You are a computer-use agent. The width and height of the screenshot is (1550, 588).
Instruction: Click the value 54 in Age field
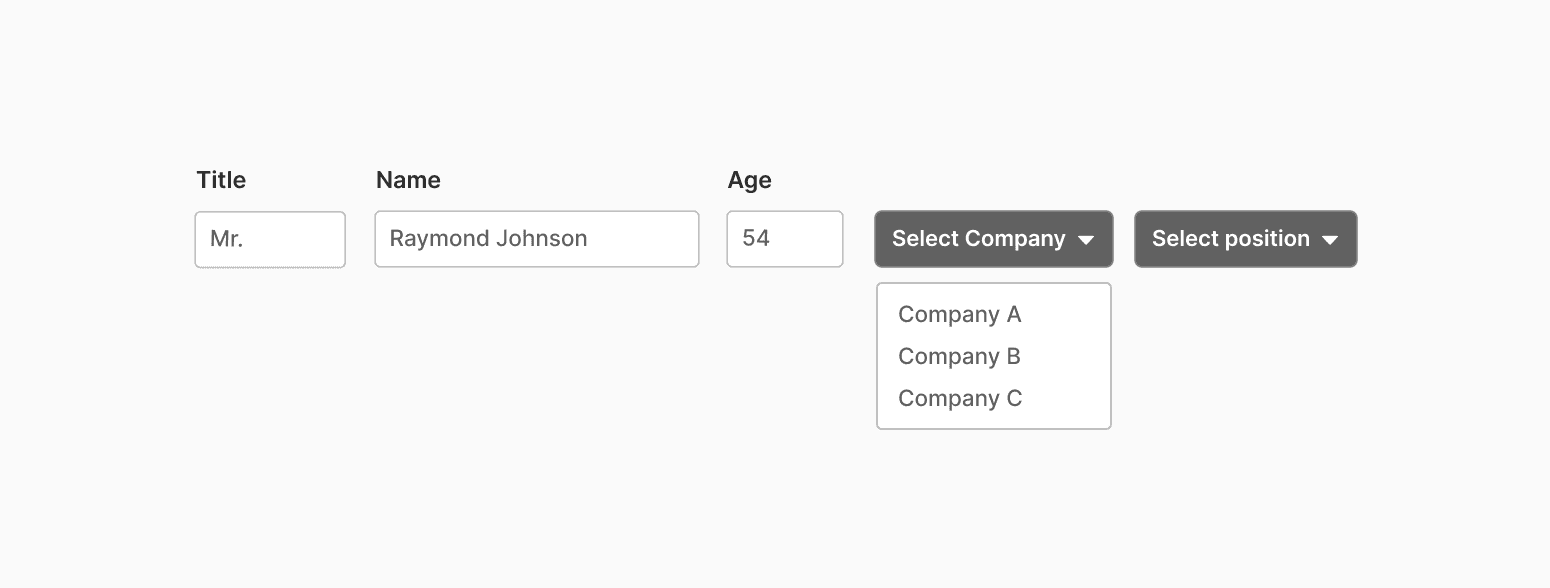coord(756,239)
